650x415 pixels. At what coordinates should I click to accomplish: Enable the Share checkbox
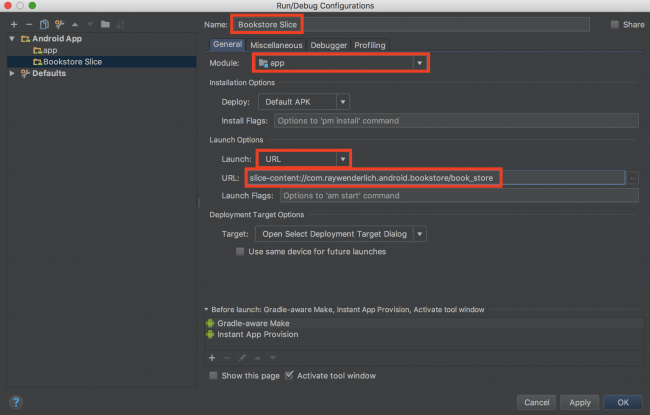615,24
